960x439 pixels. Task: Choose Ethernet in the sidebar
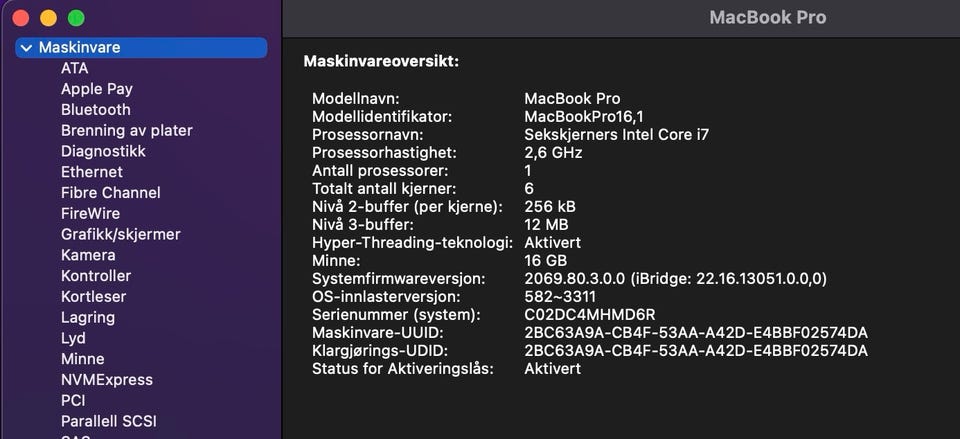click(x=92, y=172)
